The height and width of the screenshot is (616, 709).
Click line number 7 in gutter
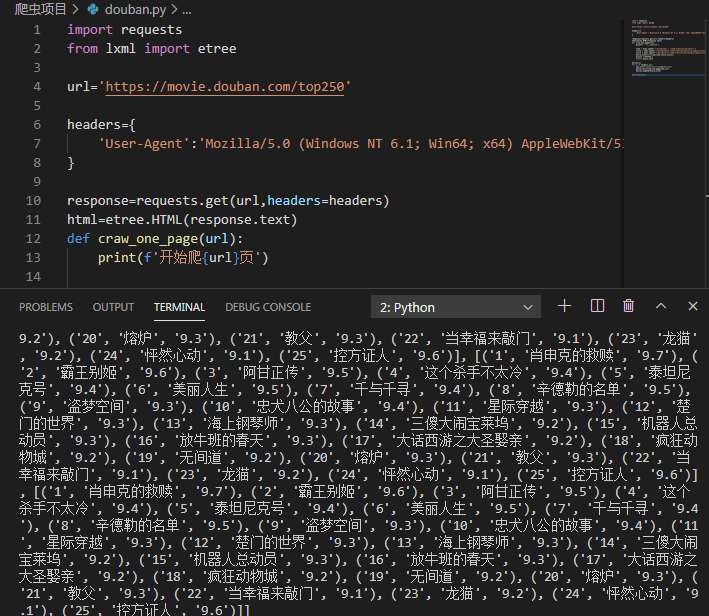pyautogui.click(x=37, y=143)
